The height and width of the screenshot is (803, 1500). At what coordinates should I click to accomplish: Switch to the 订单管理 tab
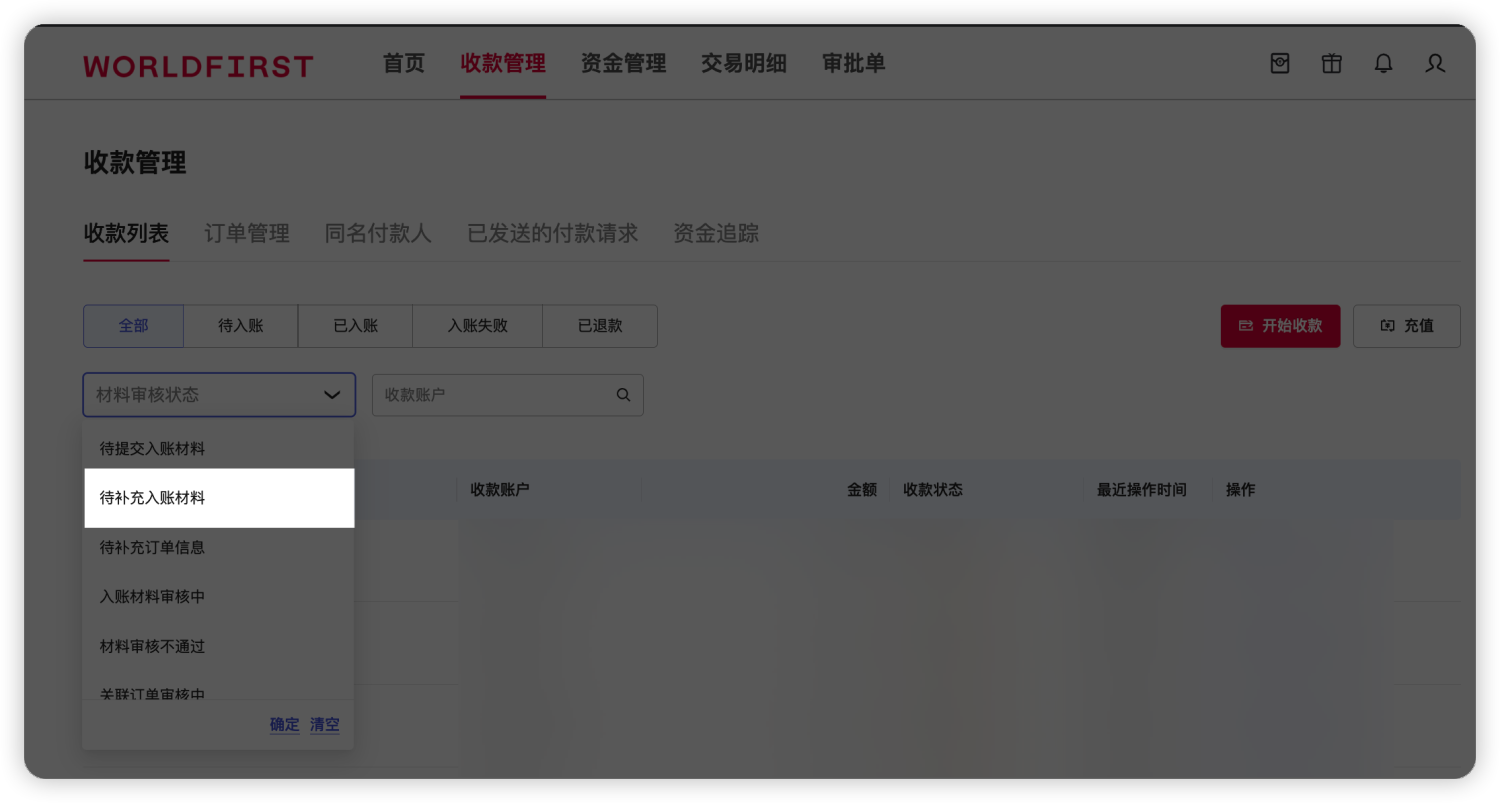pos(247,234)
